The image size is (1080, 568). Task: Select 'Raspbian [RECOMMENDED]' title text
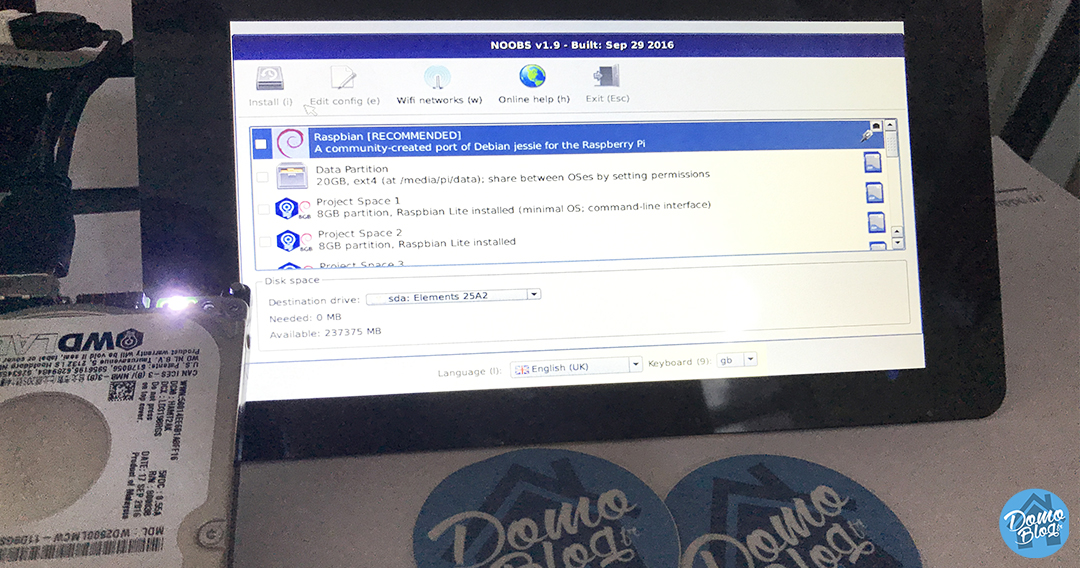[x=387, y=136]
